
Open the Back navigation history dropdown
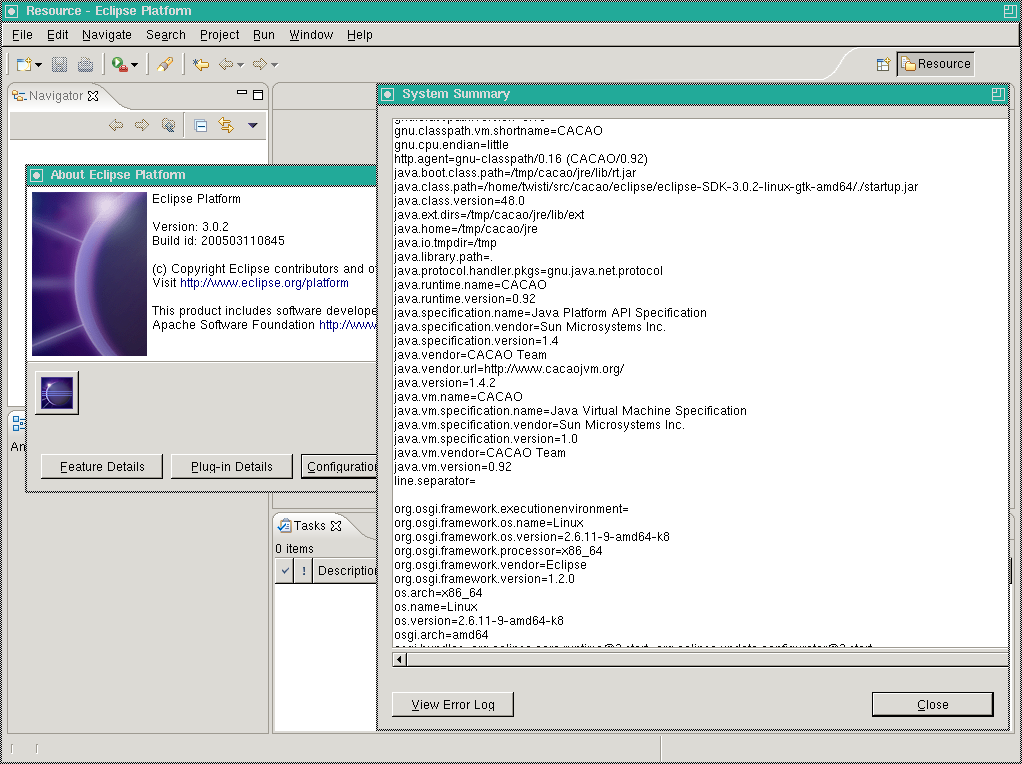[241, 65]
